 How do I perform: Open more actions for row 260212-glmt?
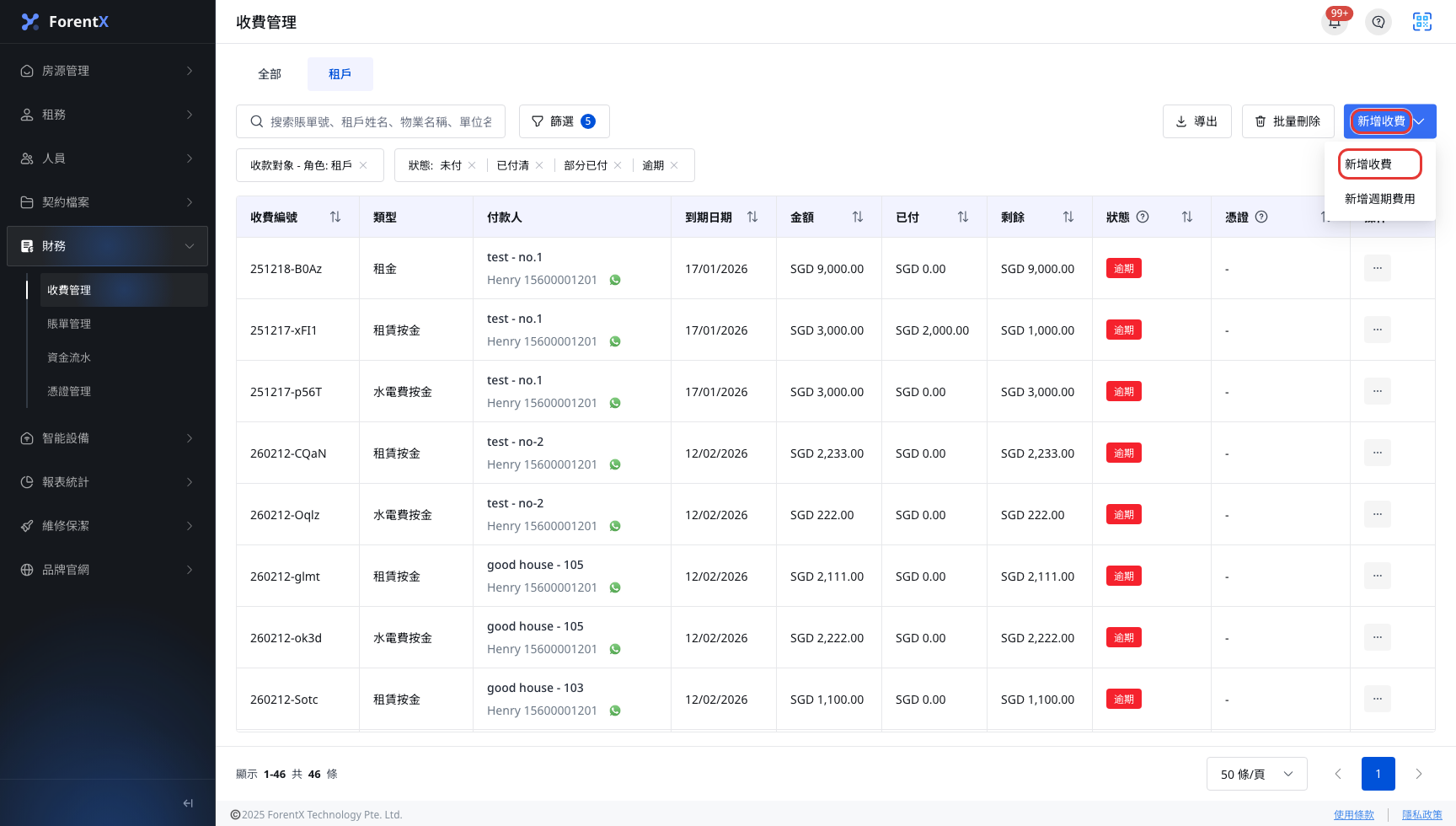coord(1378,576)
